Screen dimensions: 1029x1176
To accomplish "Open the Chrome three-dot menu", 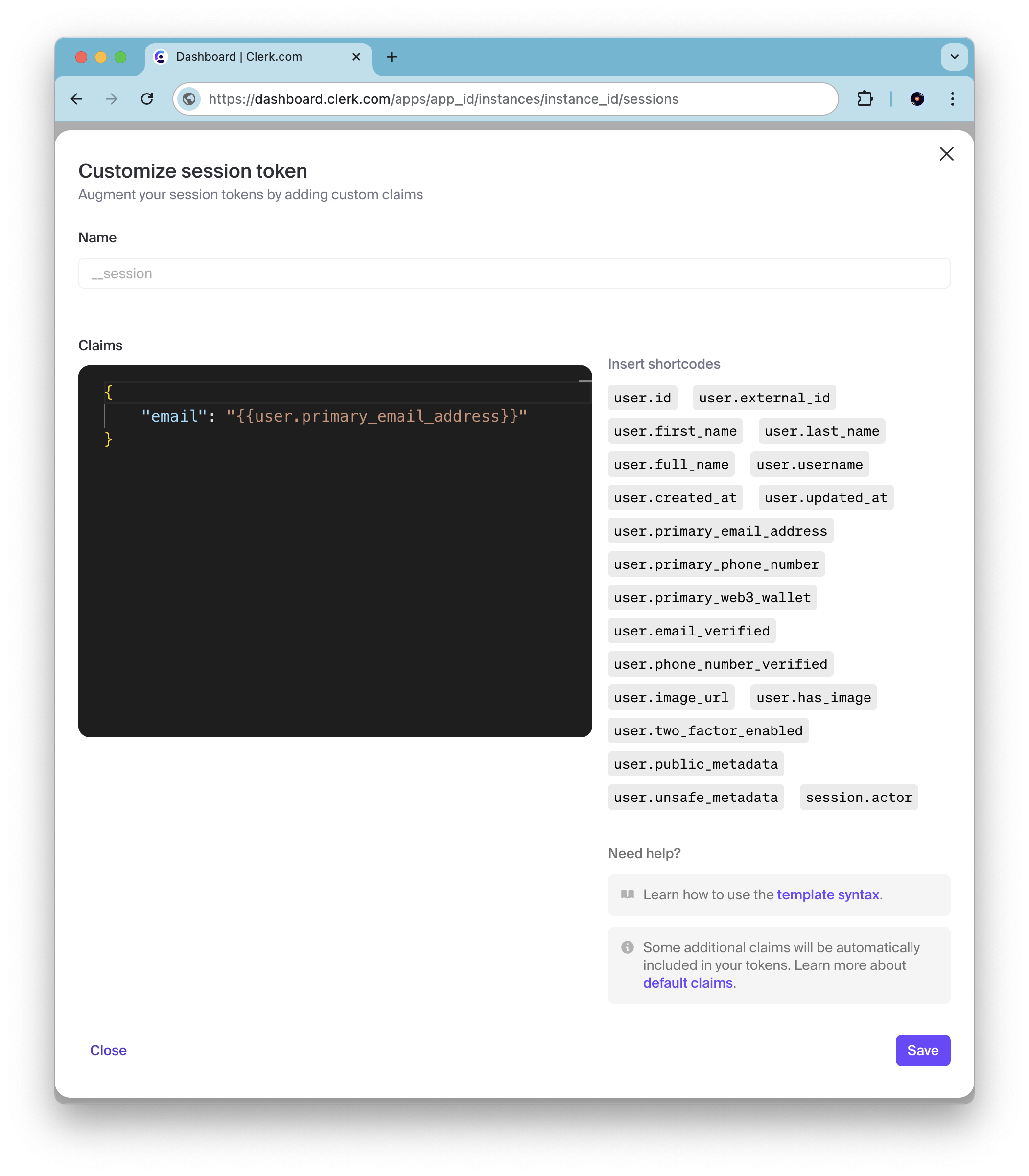I will [952, 99].
